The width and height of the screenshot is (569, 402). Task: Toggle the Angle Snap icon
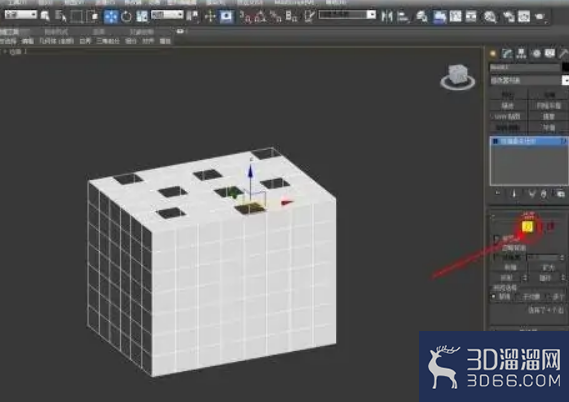[261, 16]
